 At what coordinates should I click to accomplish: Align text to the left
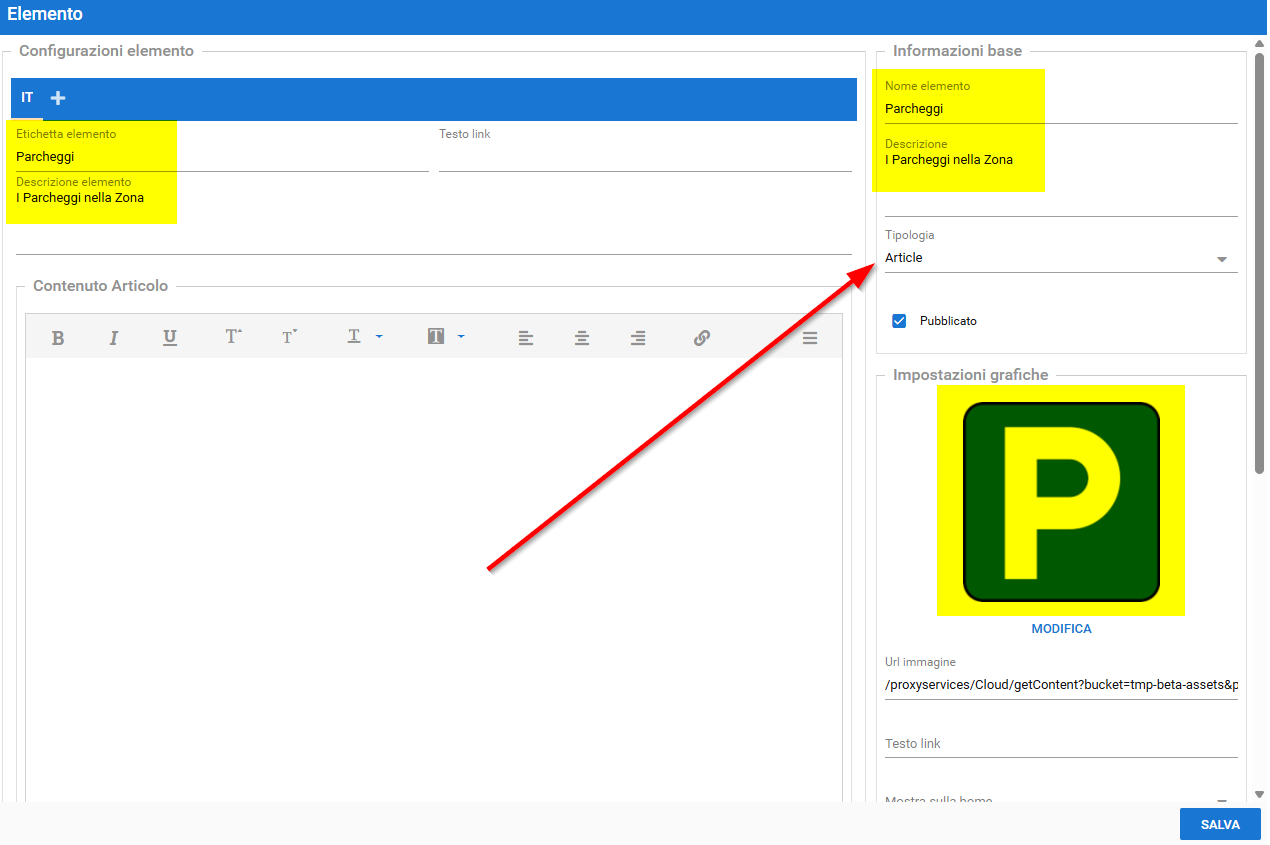[x=525, y=338]
